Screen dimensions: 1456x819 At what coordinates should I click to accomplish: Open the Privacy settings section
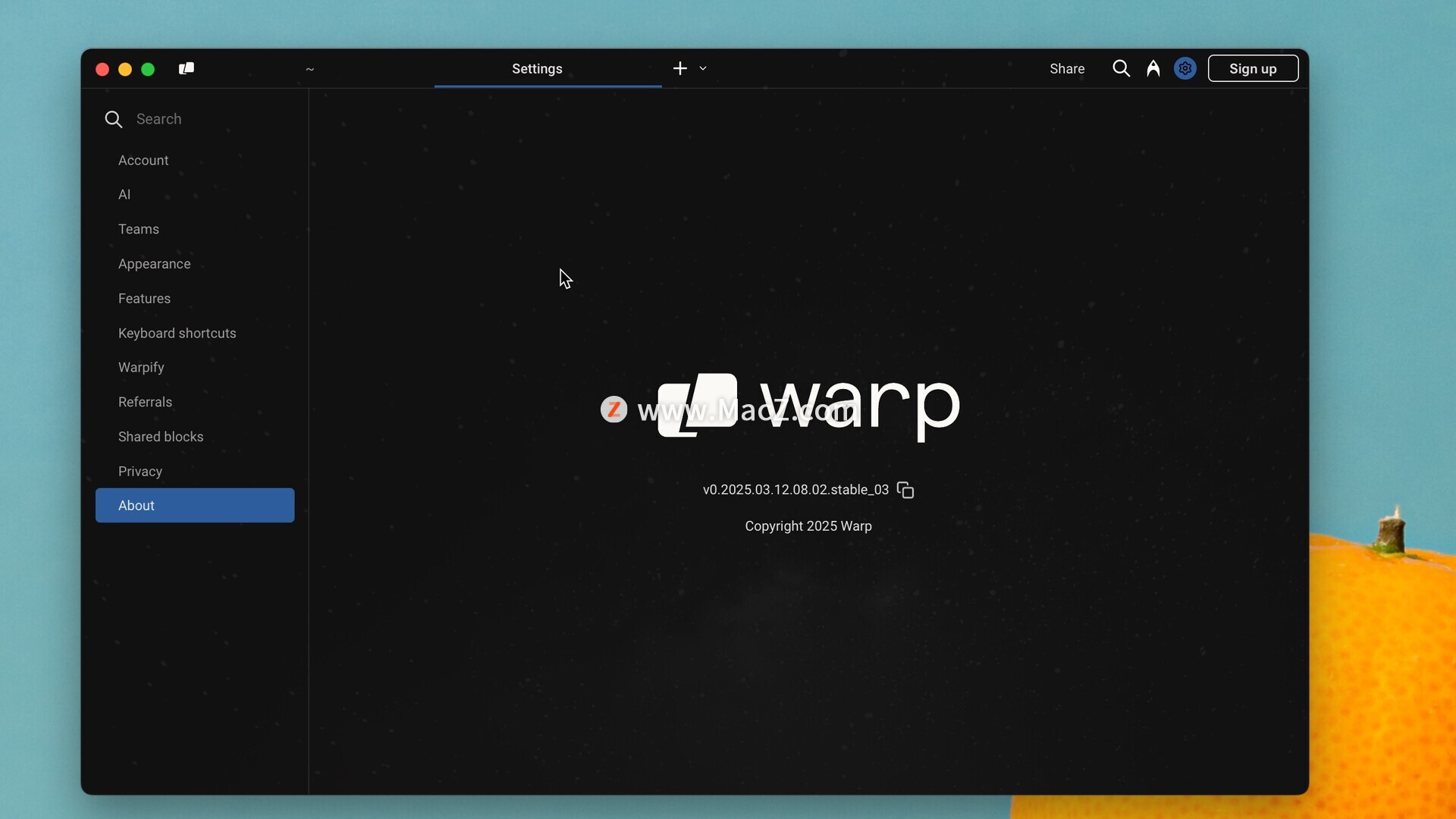coord(195,472)
